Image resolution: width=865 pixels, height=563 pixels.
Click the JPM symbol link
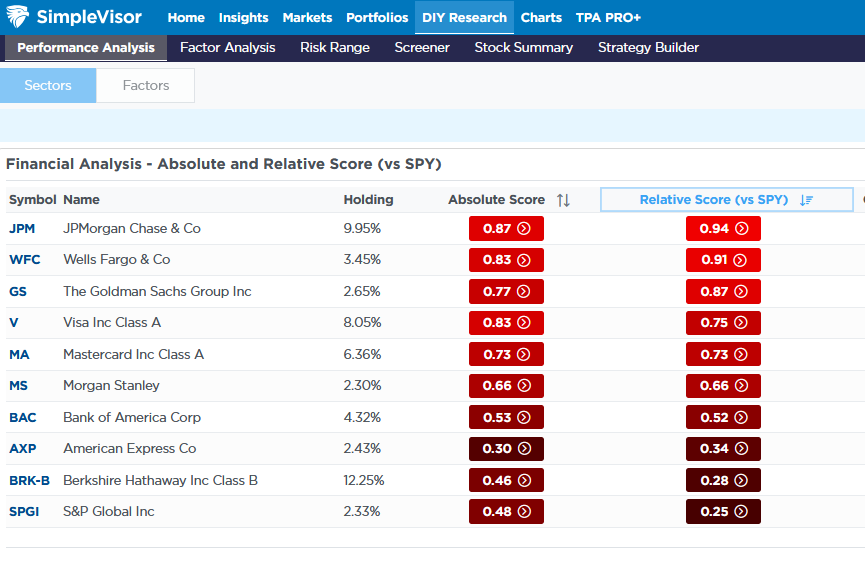[22, 229]
